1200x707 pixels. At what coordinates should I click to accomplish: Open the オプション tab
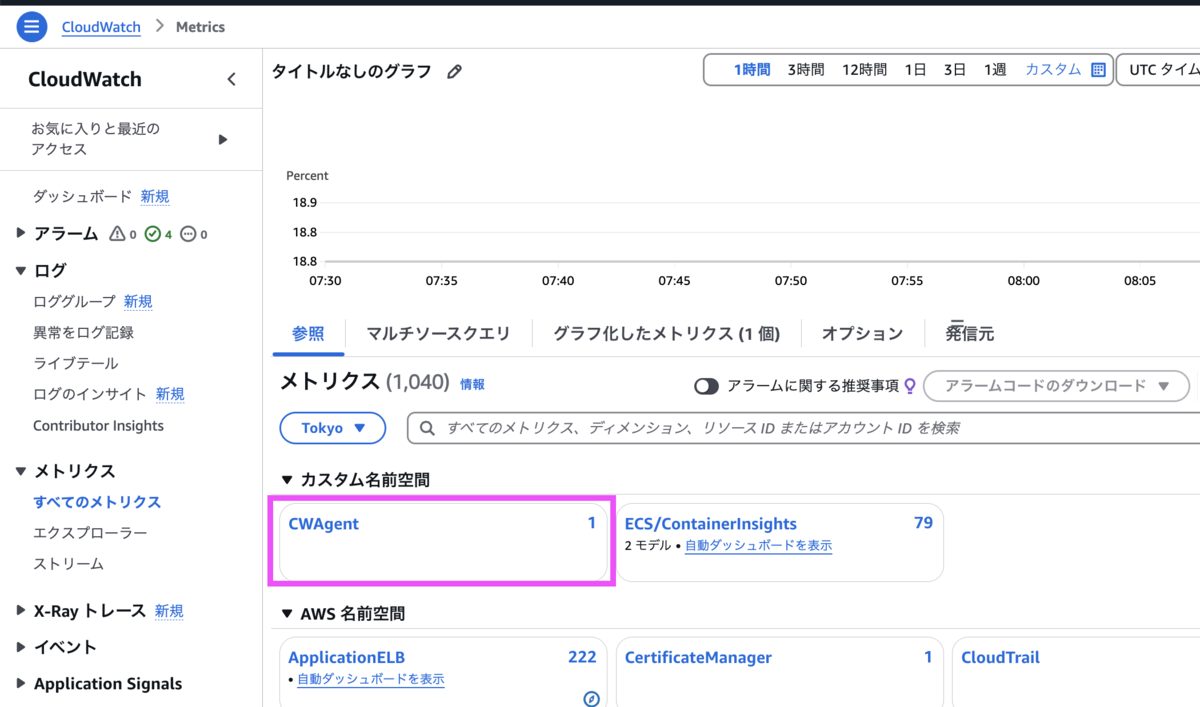(x=862, y=334)
